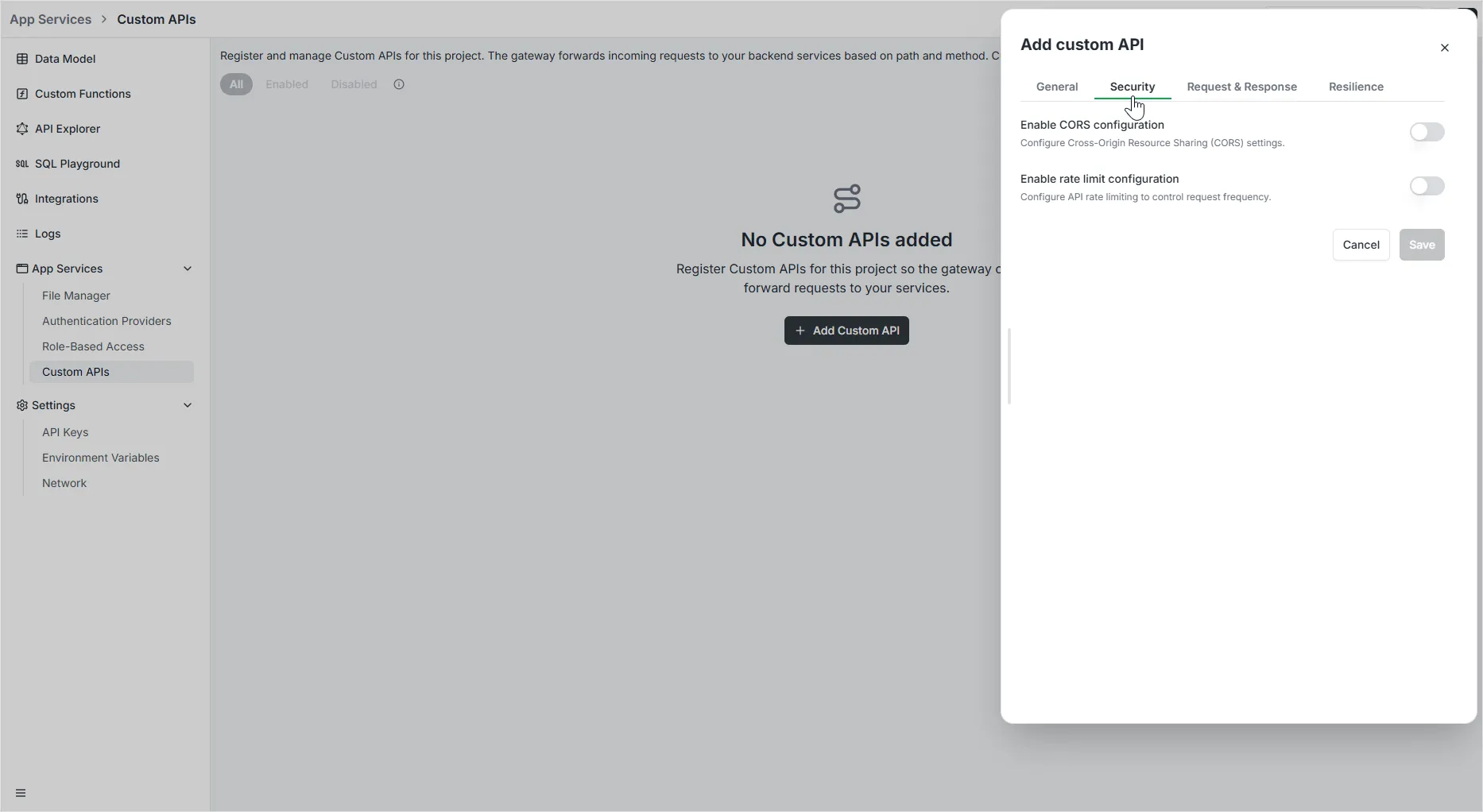Image resolution: width=1483 pixels, height=812 pixels.
Task: Click the SQL Playground icon
Action: [22, 164]
